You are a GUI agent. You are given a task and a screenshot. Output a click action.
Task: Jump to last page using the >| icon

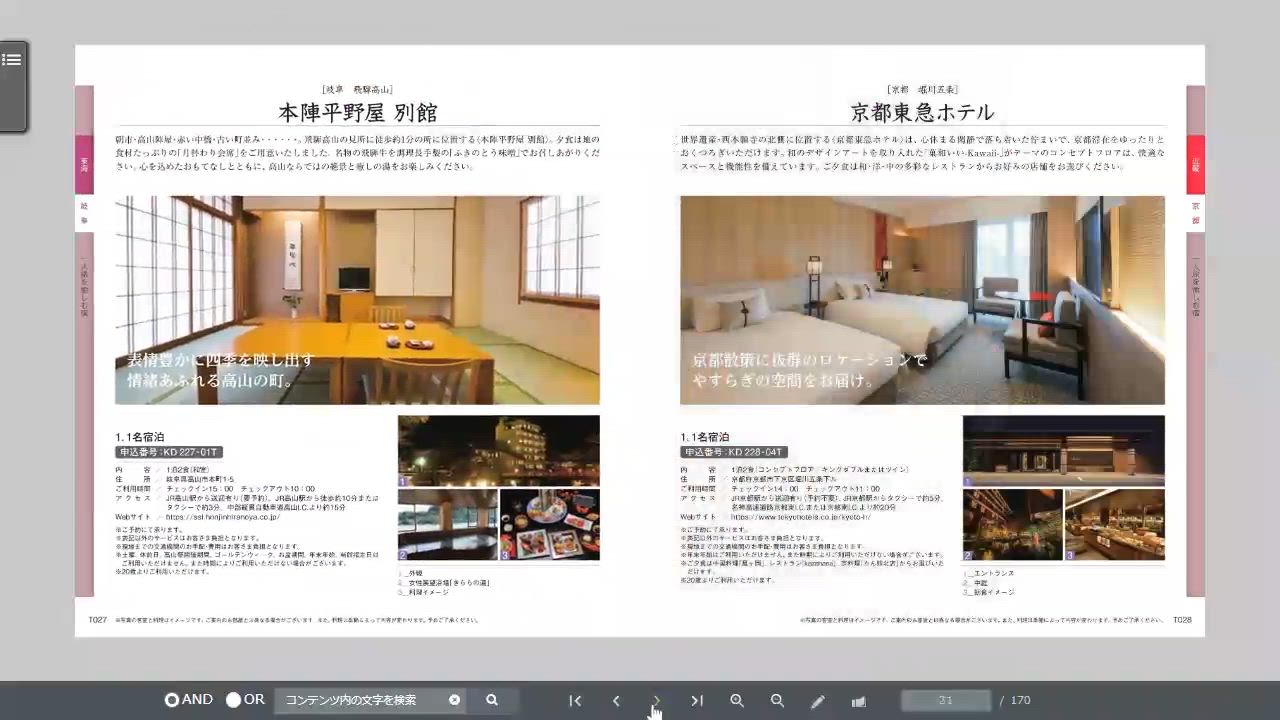click(697, 700)
